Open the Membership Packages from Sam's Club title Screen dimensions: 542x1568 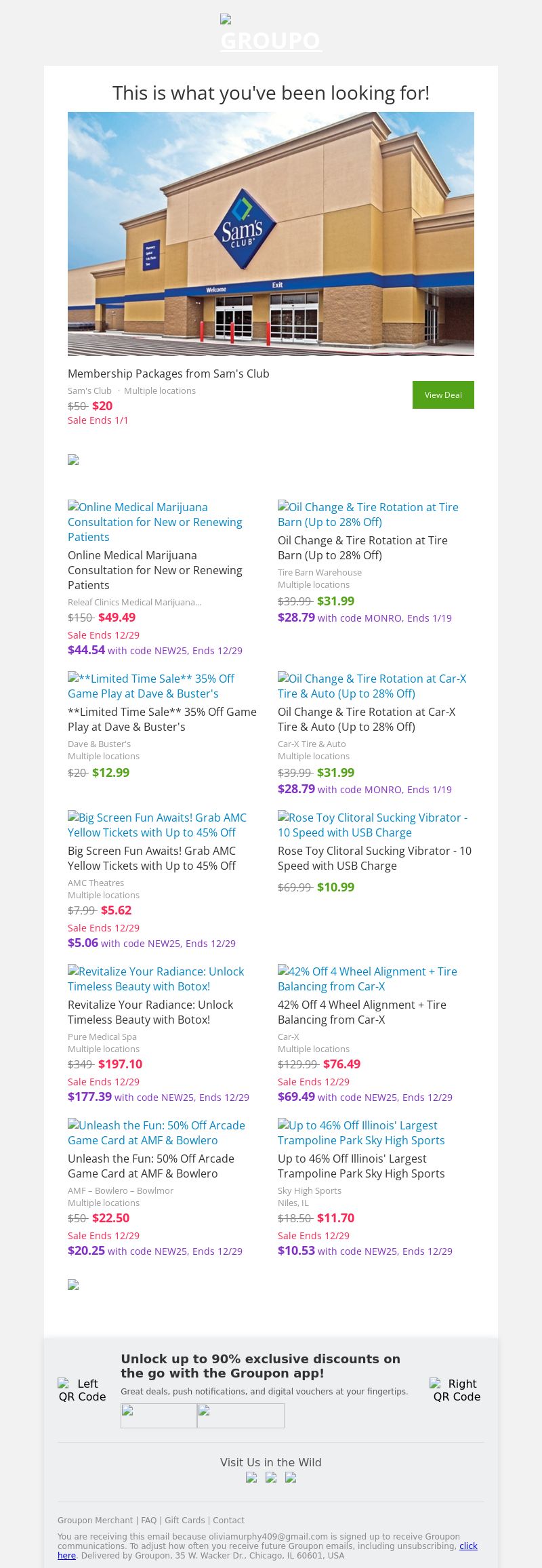point(169,374)
